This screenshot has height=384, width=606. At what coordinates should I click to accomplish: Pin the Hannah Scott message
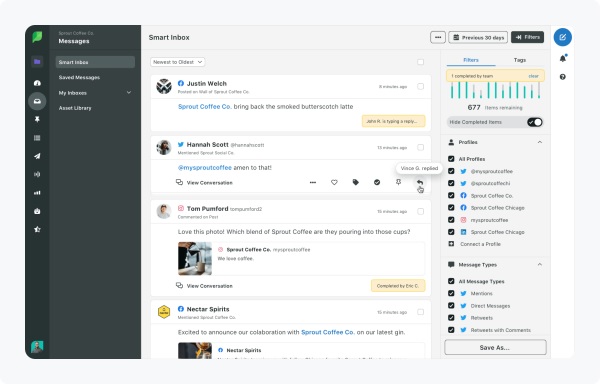pyautogui.click(x=398, y=182)
